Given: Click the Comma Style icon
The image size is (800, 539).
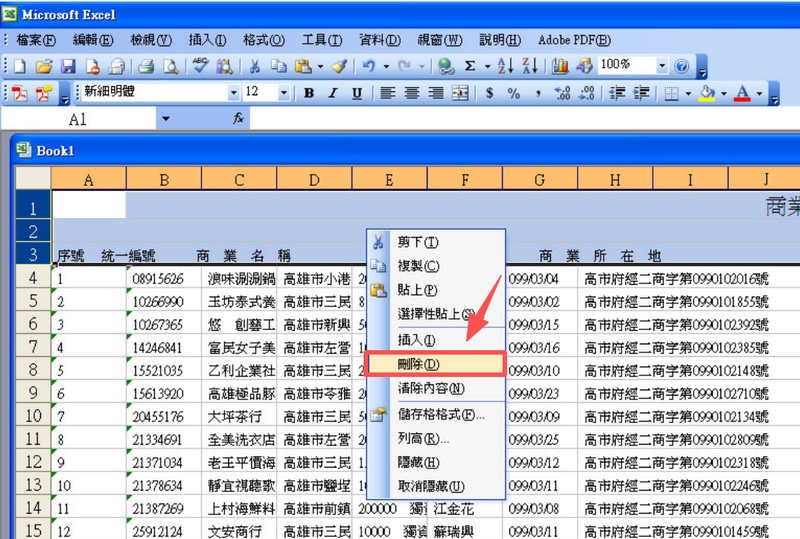Looking at the screenshot, I should pos(538,93).
